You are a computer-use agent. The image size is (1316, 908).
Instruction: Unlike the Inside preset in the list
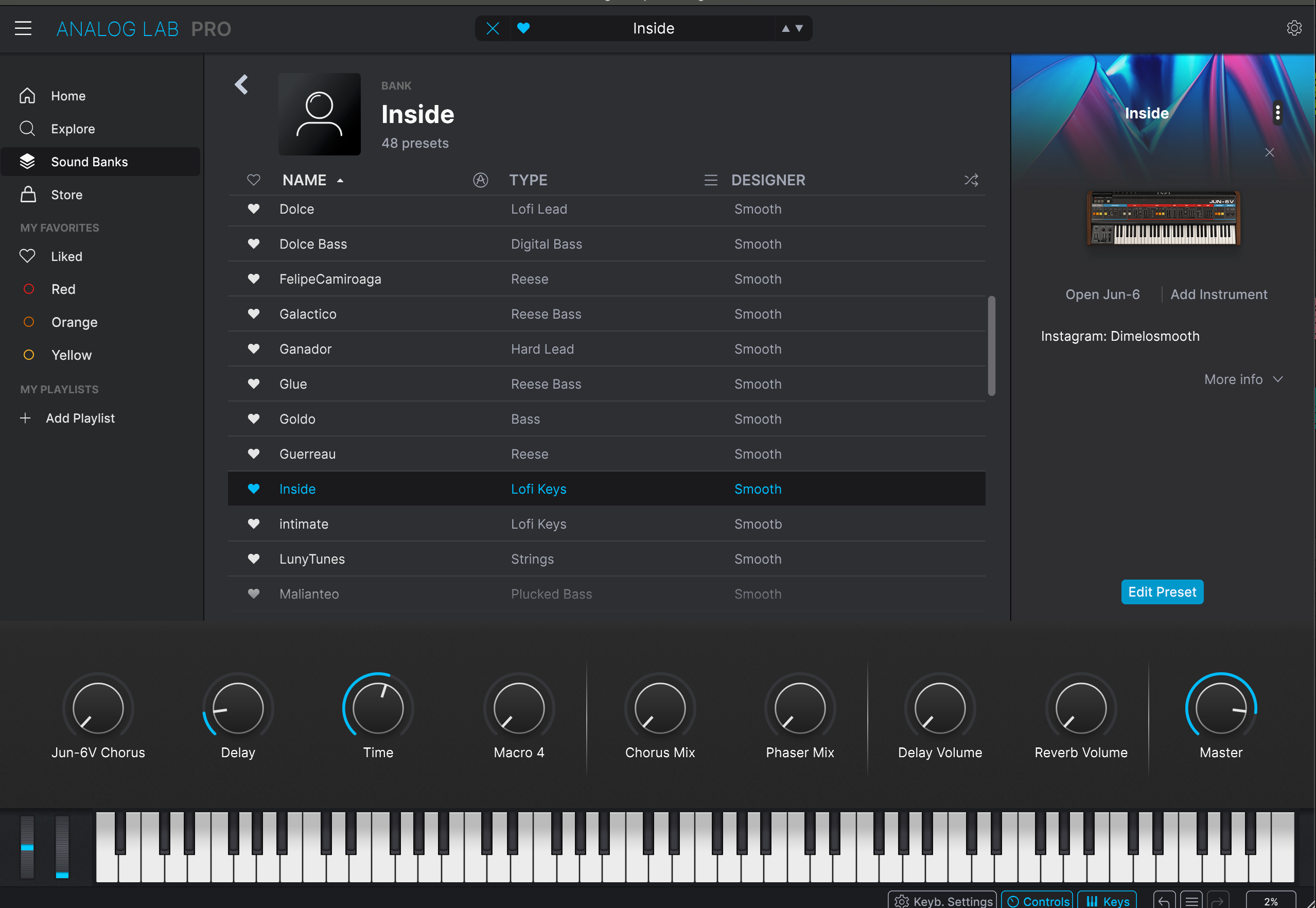[254, 488]
